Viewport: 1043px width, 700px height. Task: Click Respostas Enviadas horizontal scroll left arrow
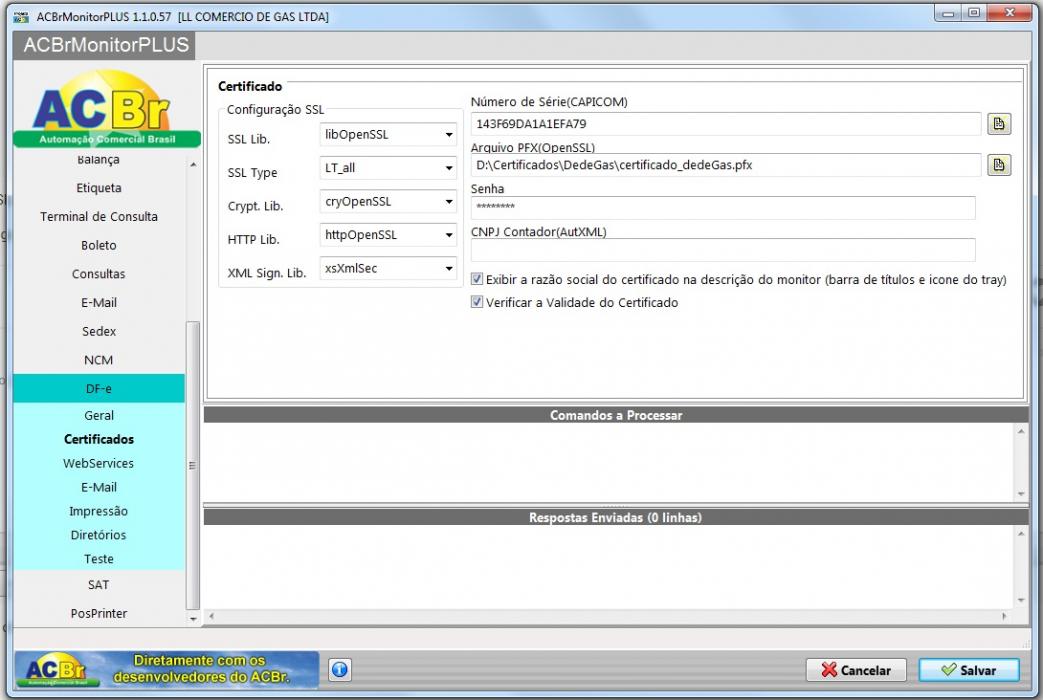212,616
